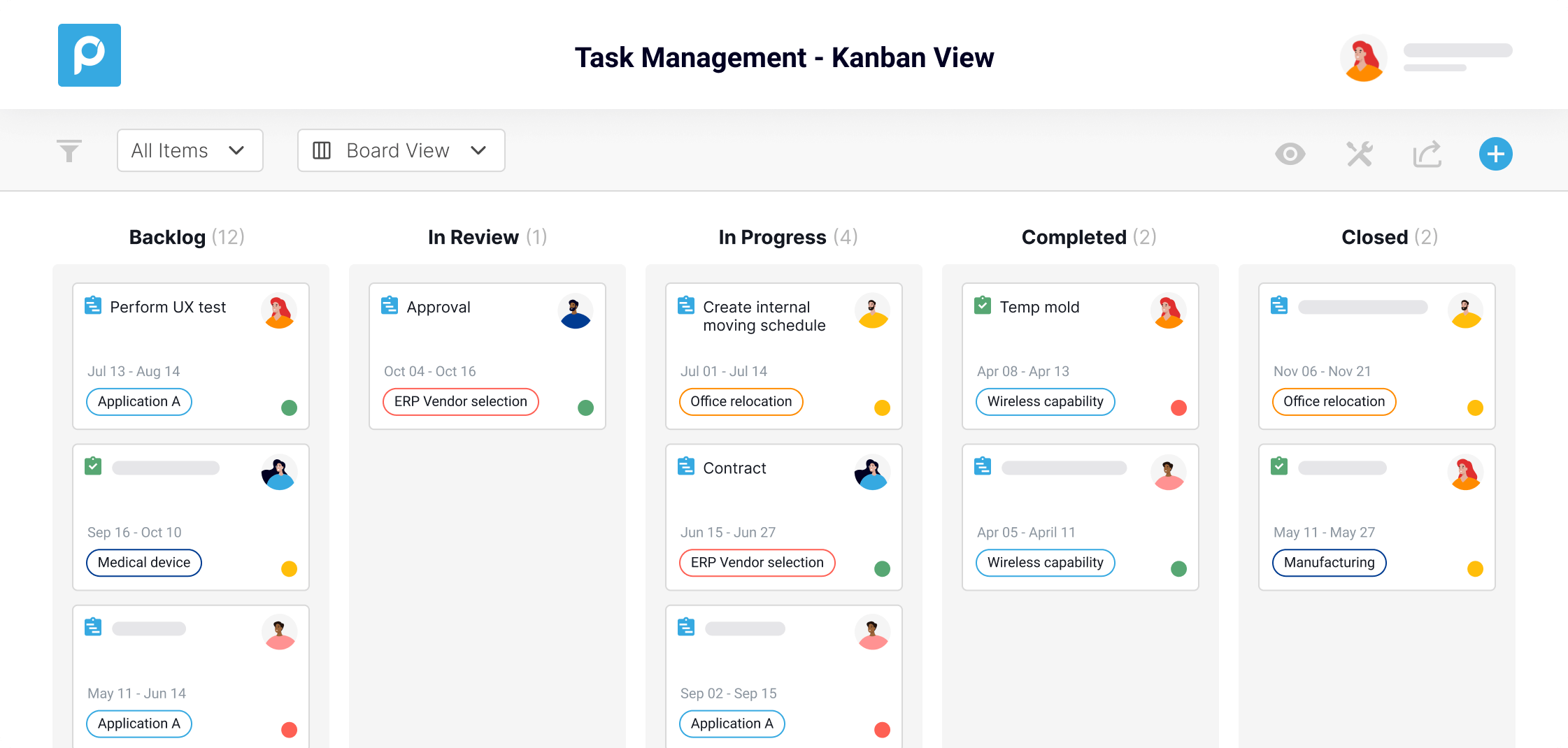The height and width of the screenshot is (748, 1568).
Task: Click task icon on Sep 02 - Sep 15 card
Action: 686,627
